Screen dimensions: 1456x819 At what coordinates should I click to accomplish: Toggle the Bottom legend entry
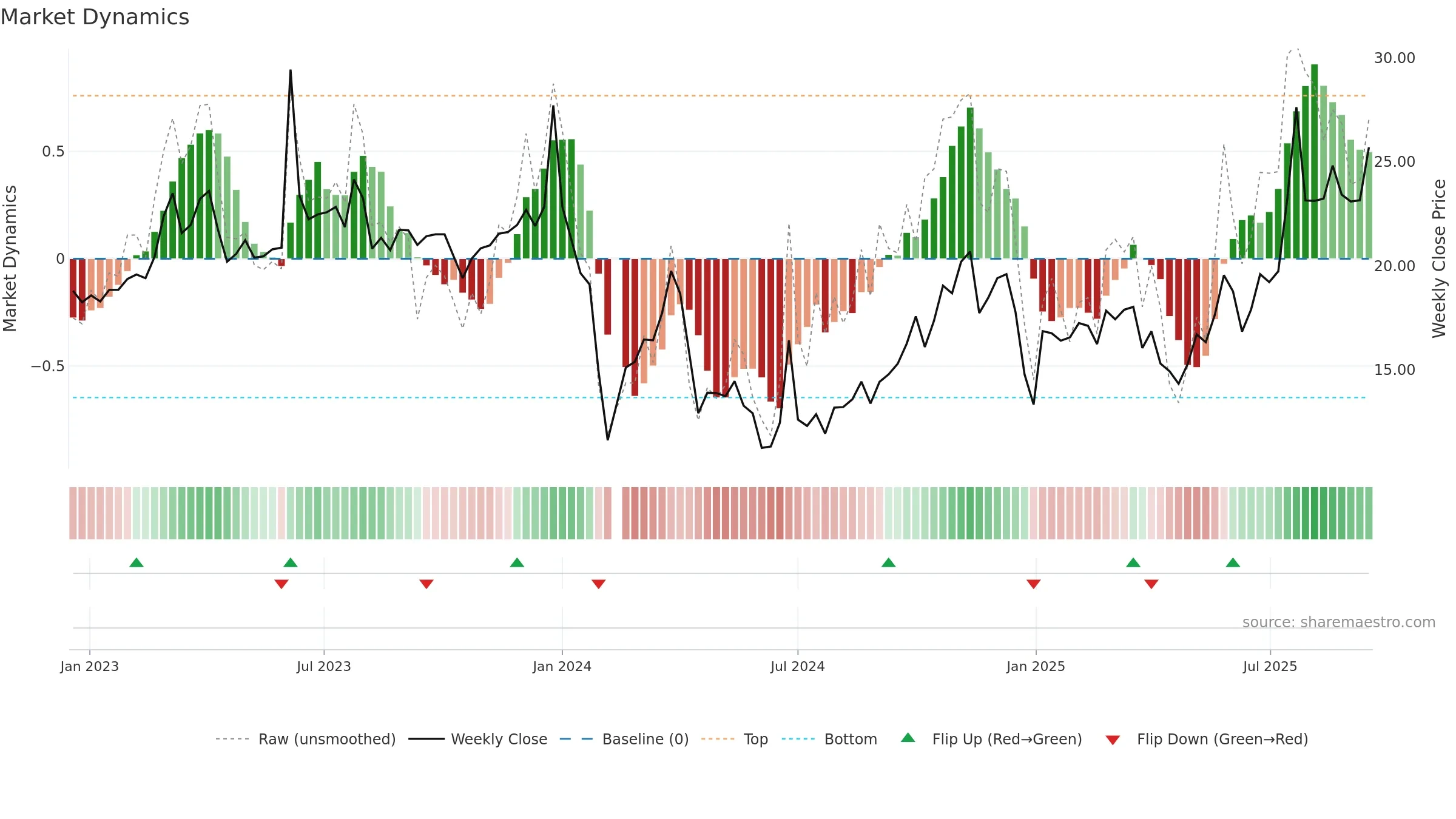830,739
